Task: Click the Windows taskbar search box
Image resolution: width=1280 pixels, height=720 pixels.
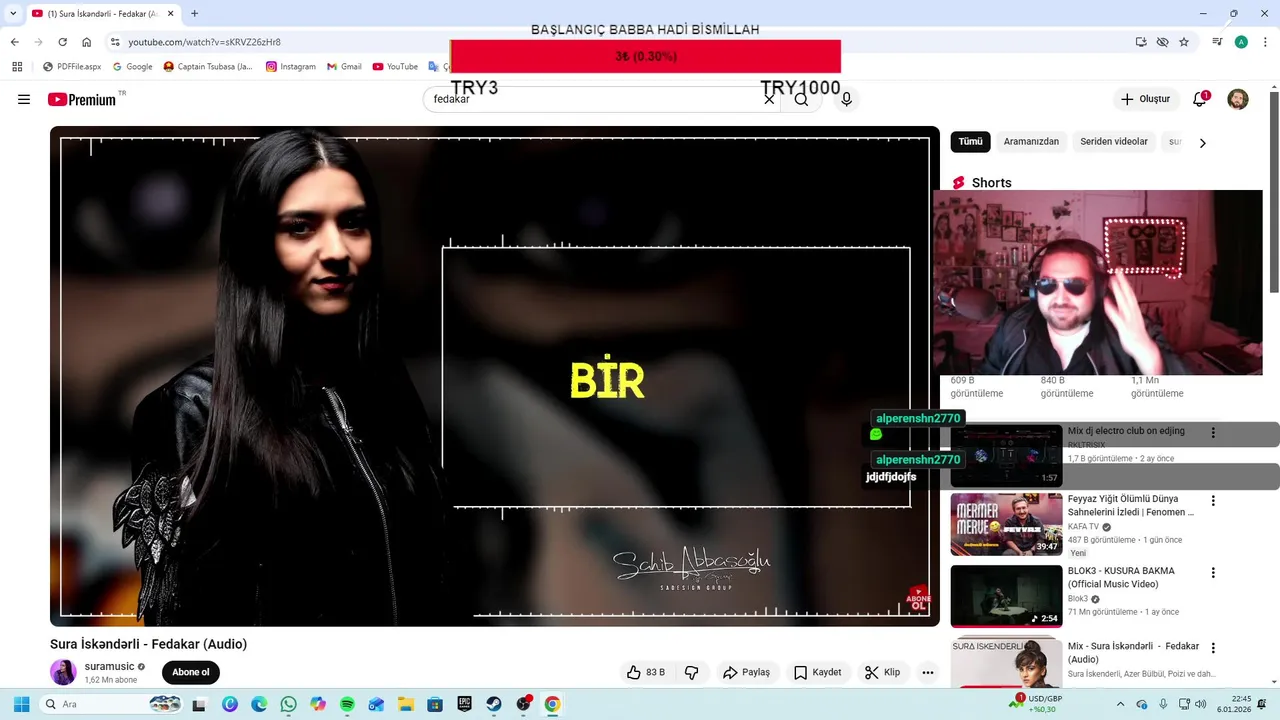Action: pos(112,704)
